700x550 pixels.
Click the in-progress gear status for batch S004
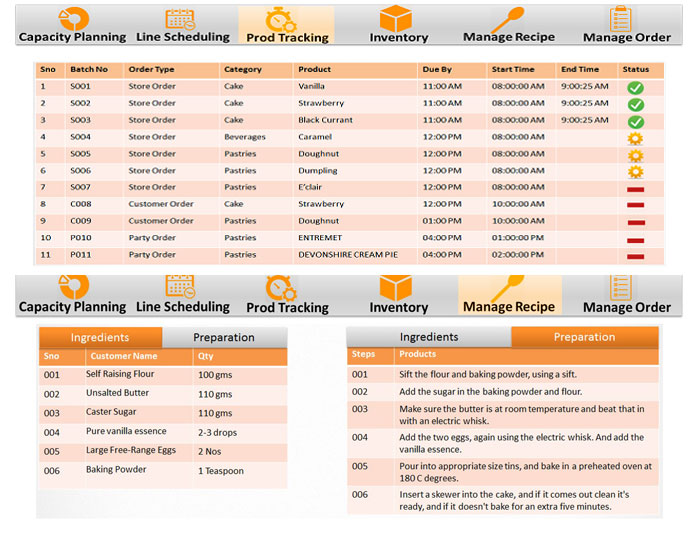click(635, 139)
